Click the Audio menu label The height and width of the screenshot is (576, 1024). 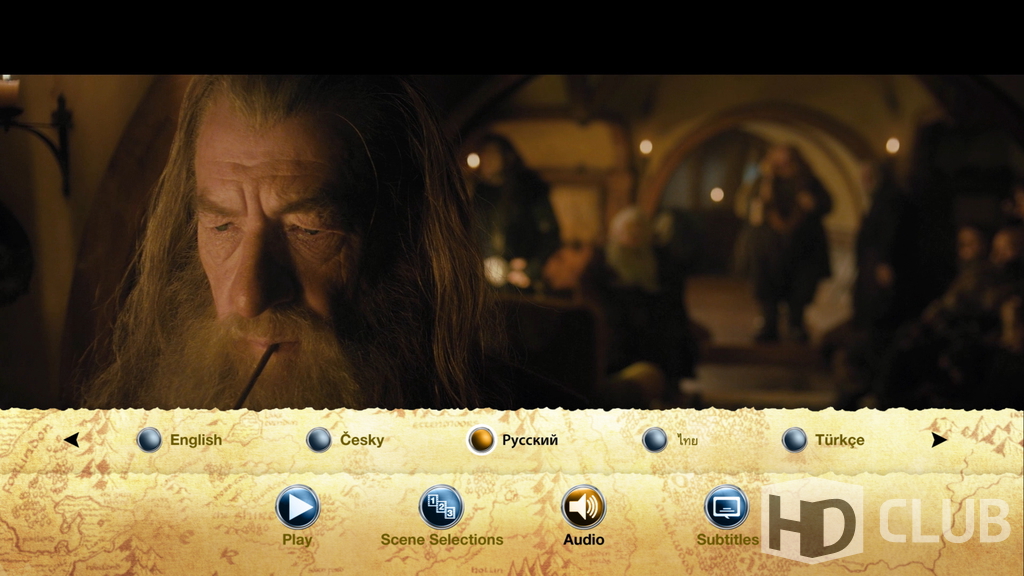583,539
